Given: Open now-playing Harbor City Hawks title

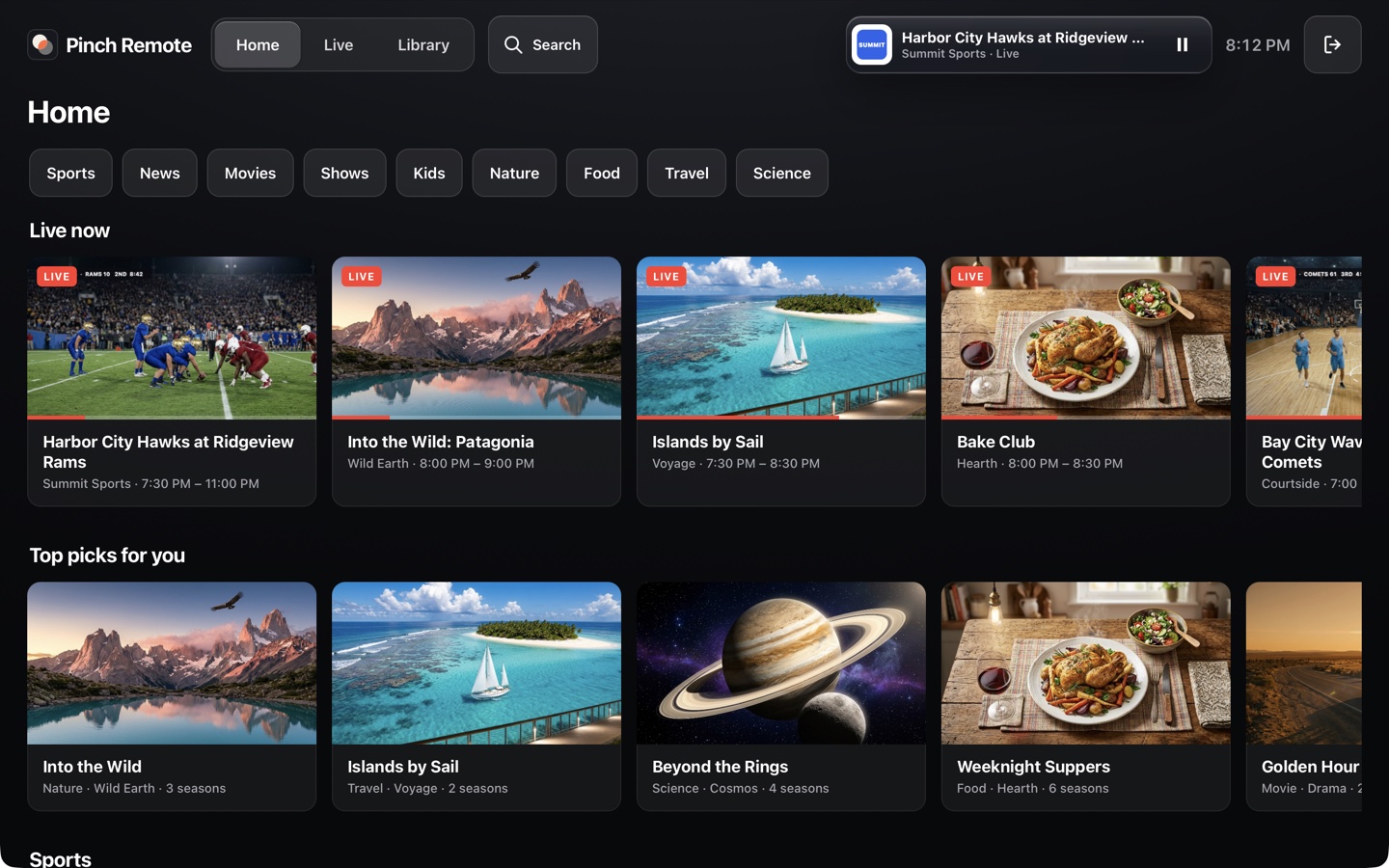Looking at the screenshot, I should [1022, 38].
